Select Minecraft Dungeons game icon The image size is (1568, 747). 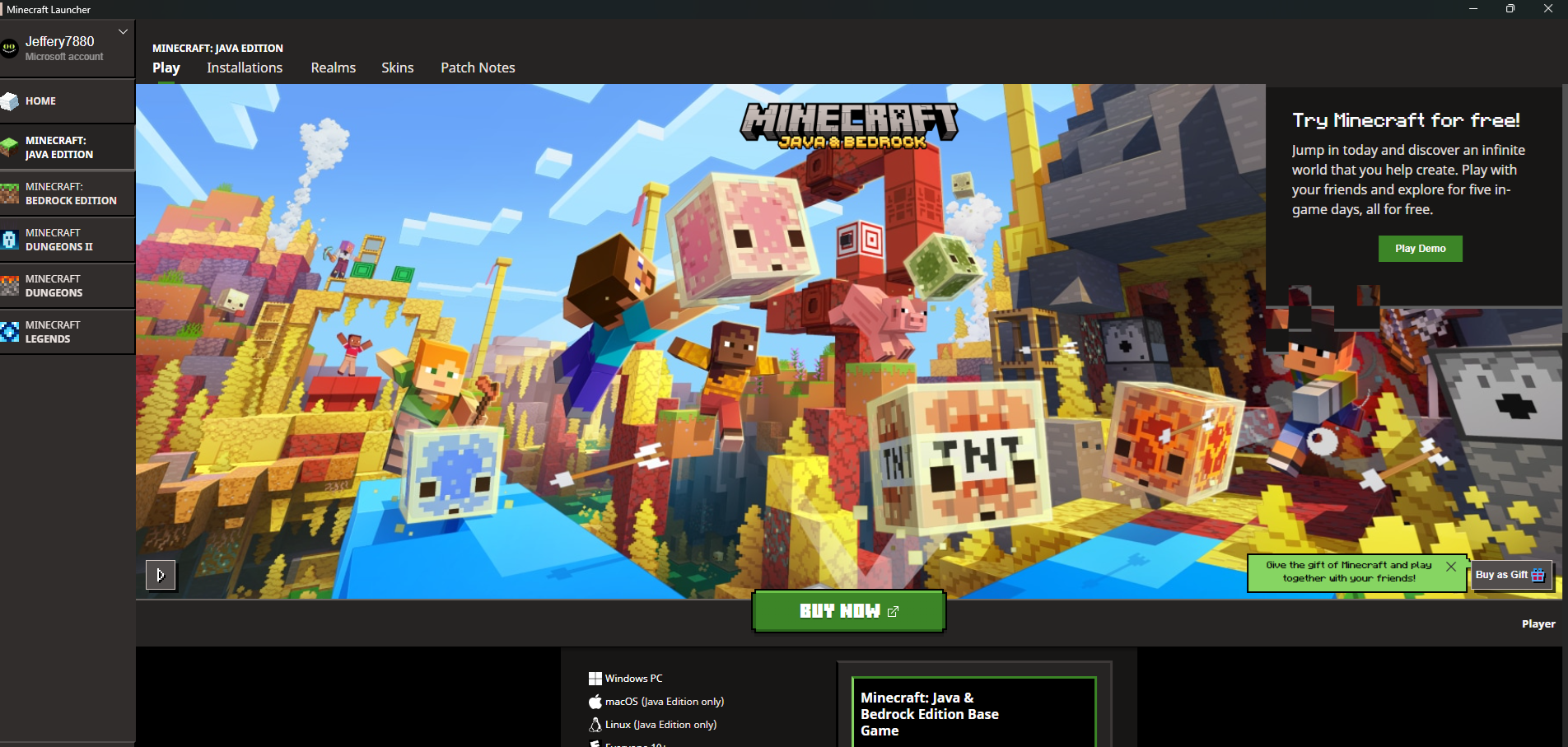point(10,286)
